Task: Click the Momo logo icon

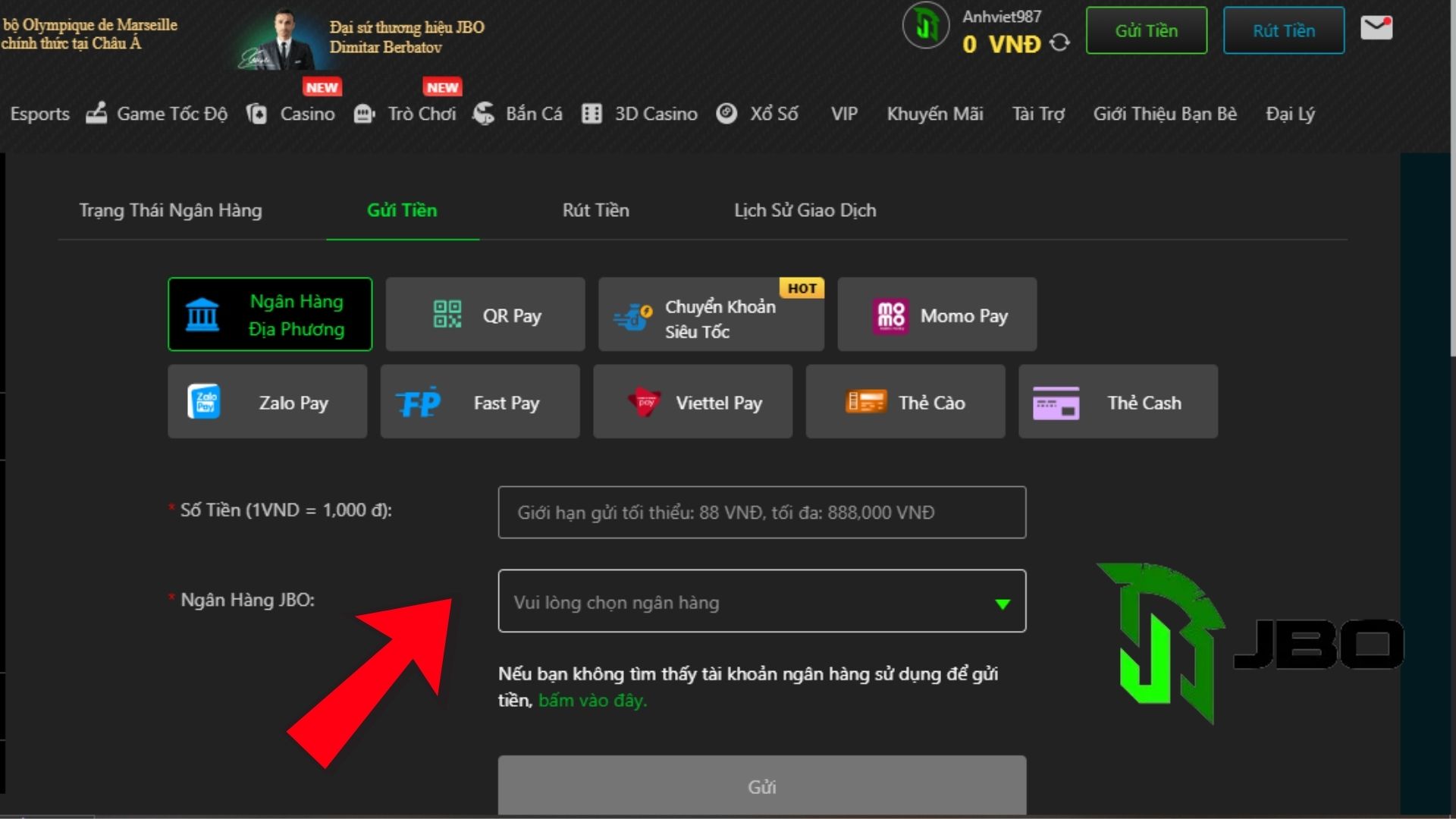Action: tap(891, 315)
